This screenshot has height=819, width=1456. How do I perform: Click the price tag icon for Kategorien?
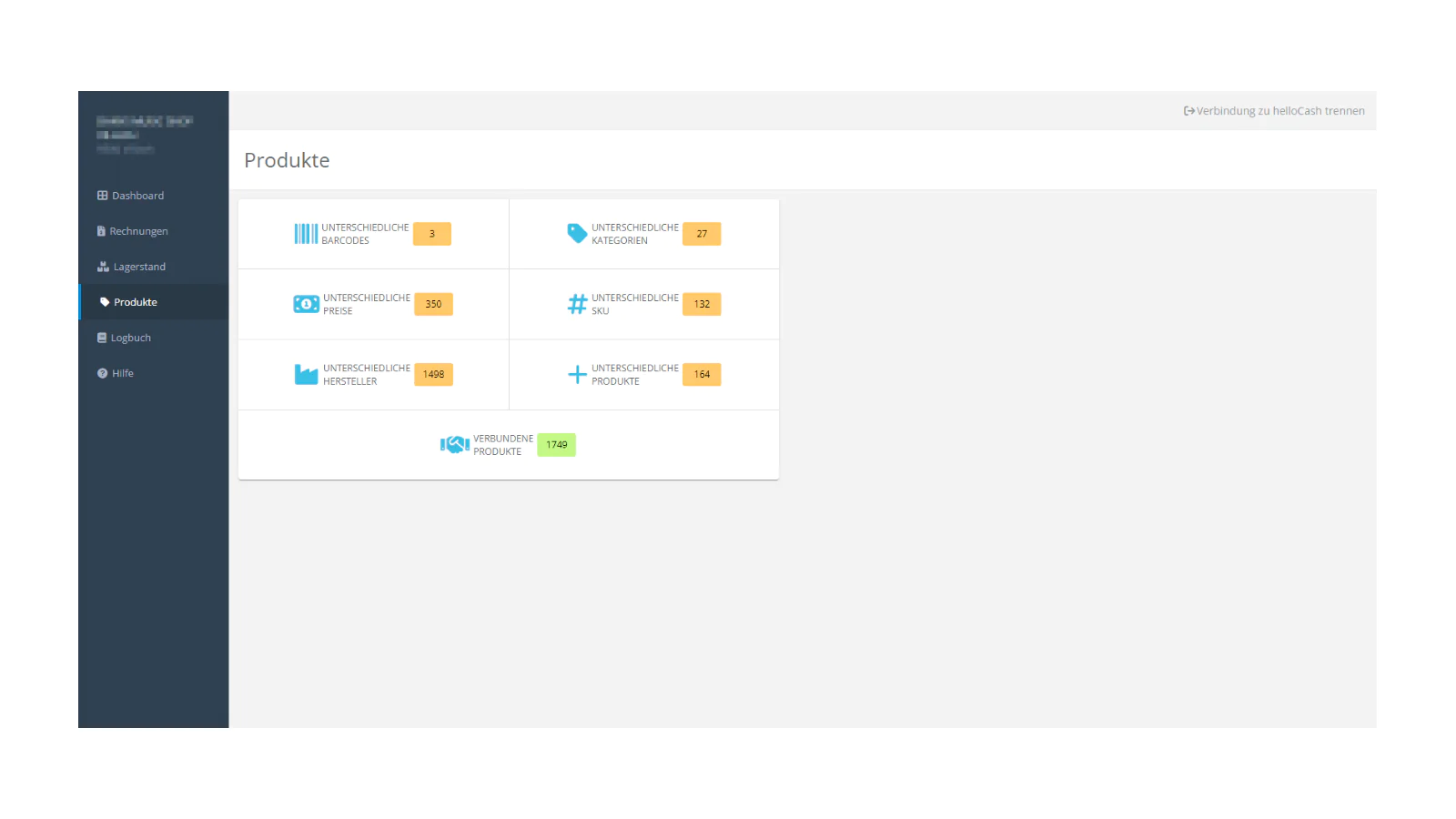[x=577, y=234]
